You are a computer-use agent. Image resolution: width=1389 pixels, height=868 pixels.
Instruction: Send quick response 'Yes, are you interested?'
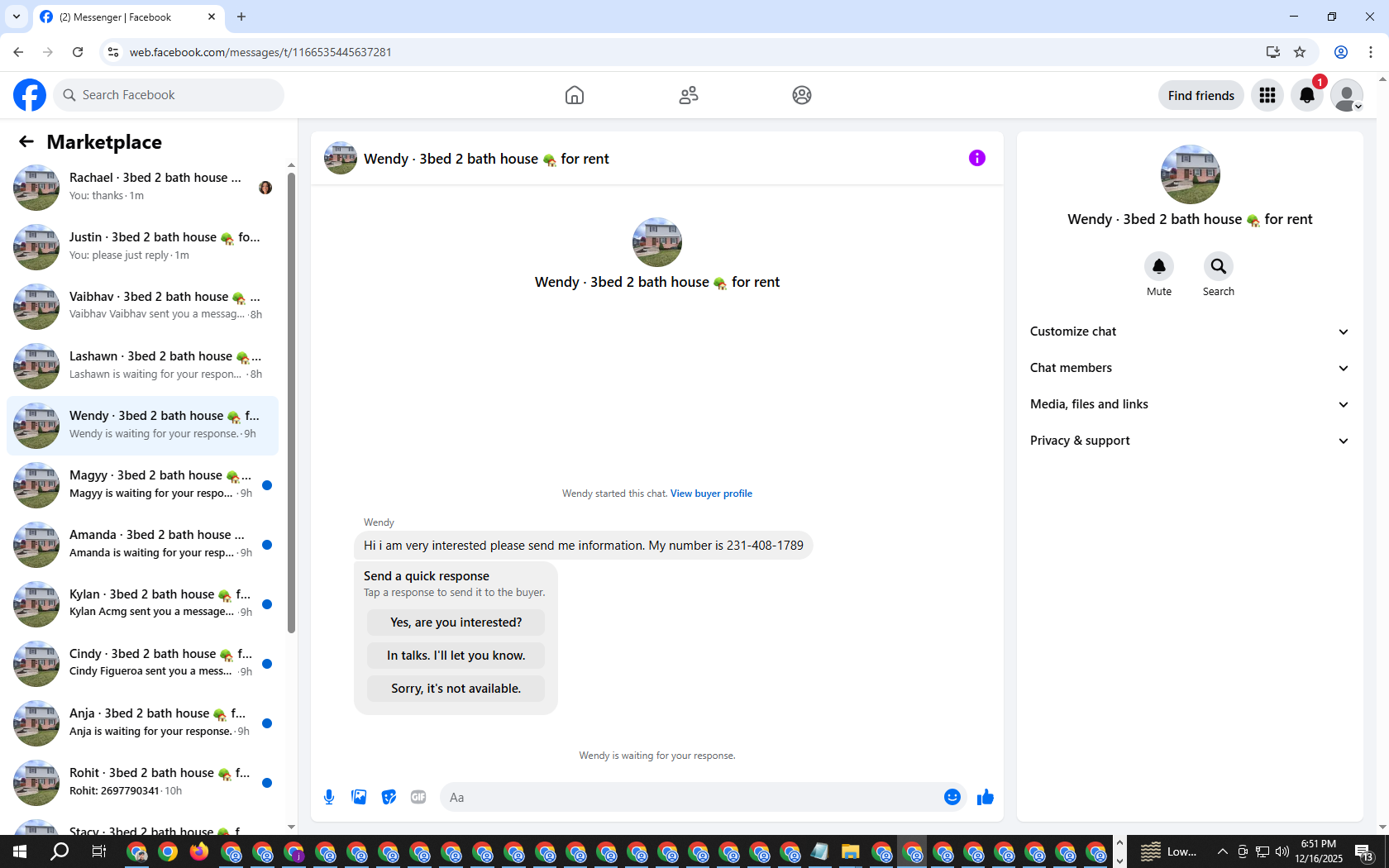456,622
